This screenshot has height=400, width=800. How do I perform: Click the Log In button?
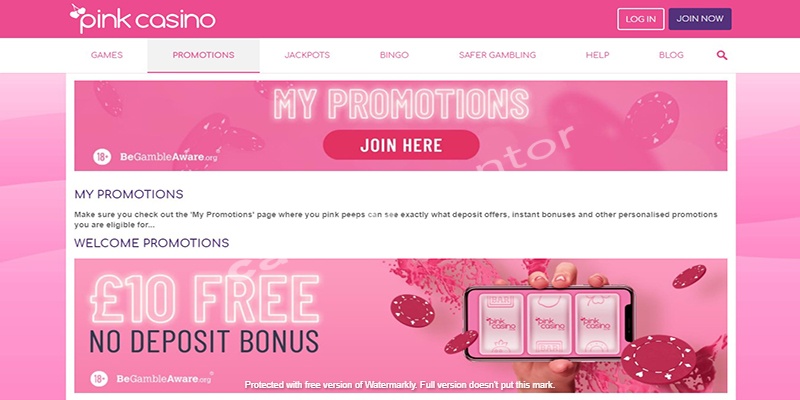641,19
